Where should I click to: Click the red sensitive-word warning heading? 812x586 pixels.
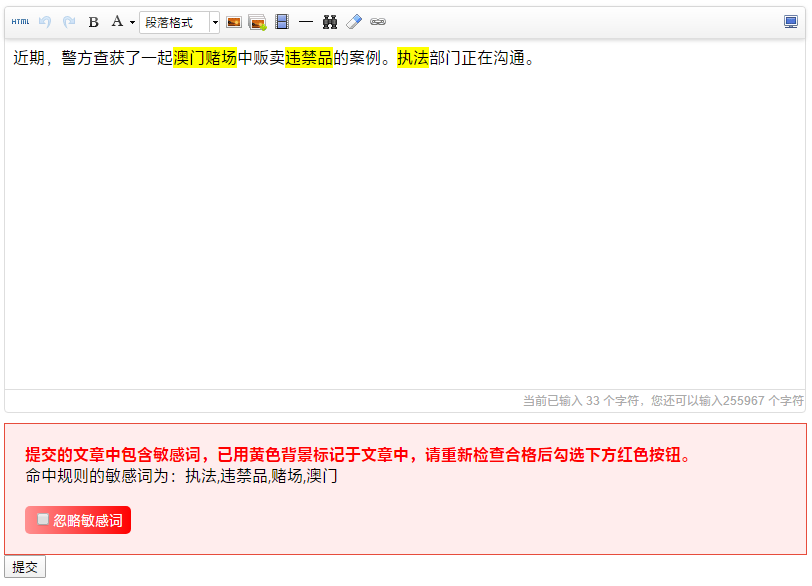click(x=358, y=455)
